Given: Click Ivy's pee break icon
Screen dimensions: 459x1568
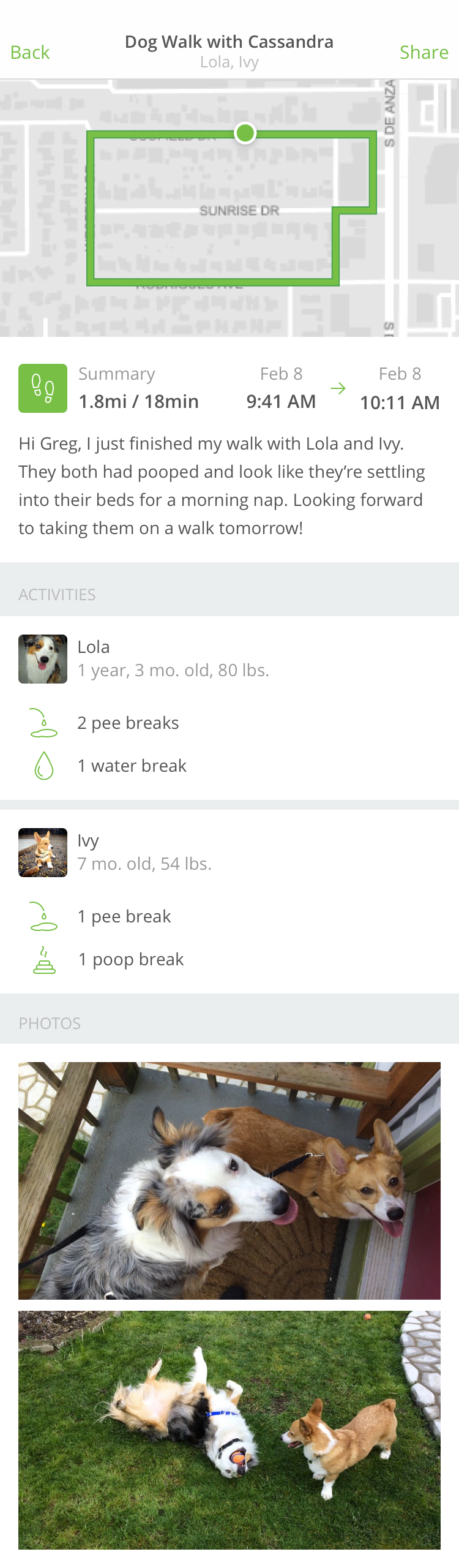Looking at the screenshot, I should coord(43,916).
